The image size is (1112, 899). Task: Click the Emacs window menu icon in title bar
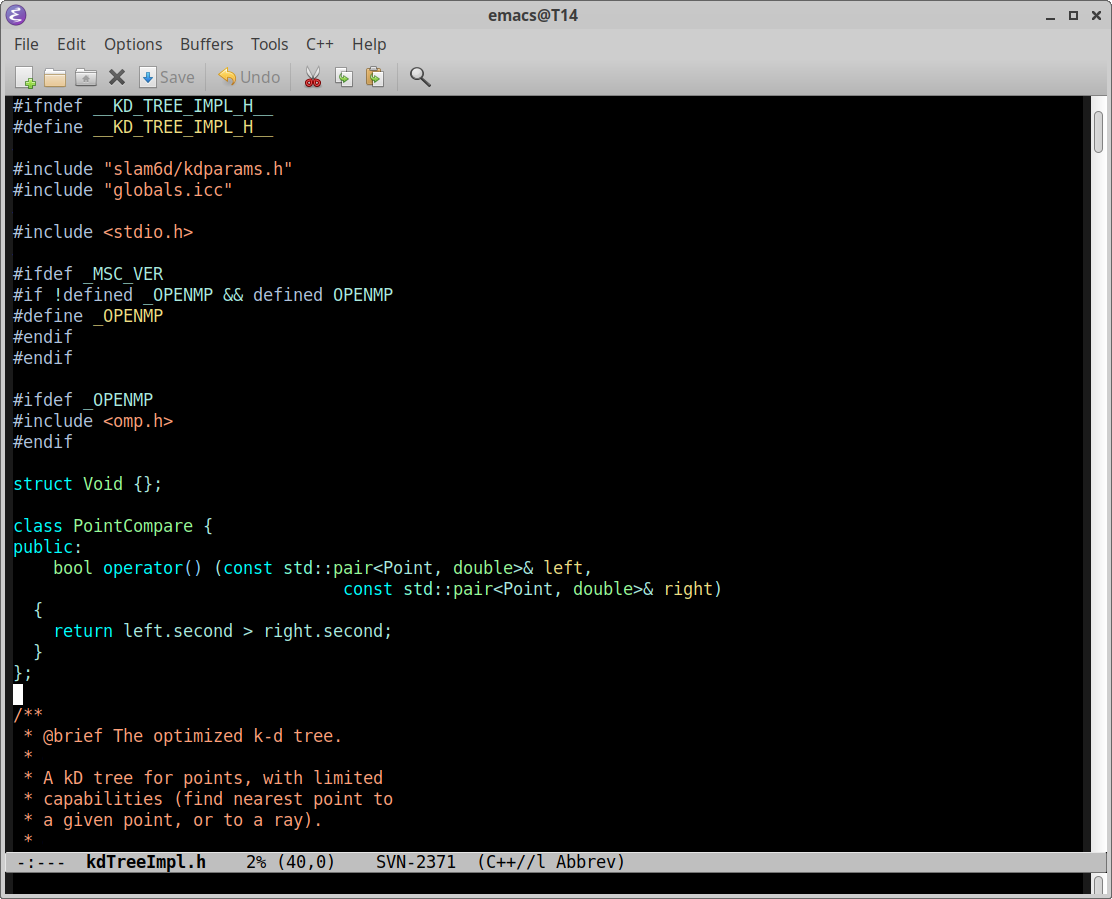coord(16,15)
